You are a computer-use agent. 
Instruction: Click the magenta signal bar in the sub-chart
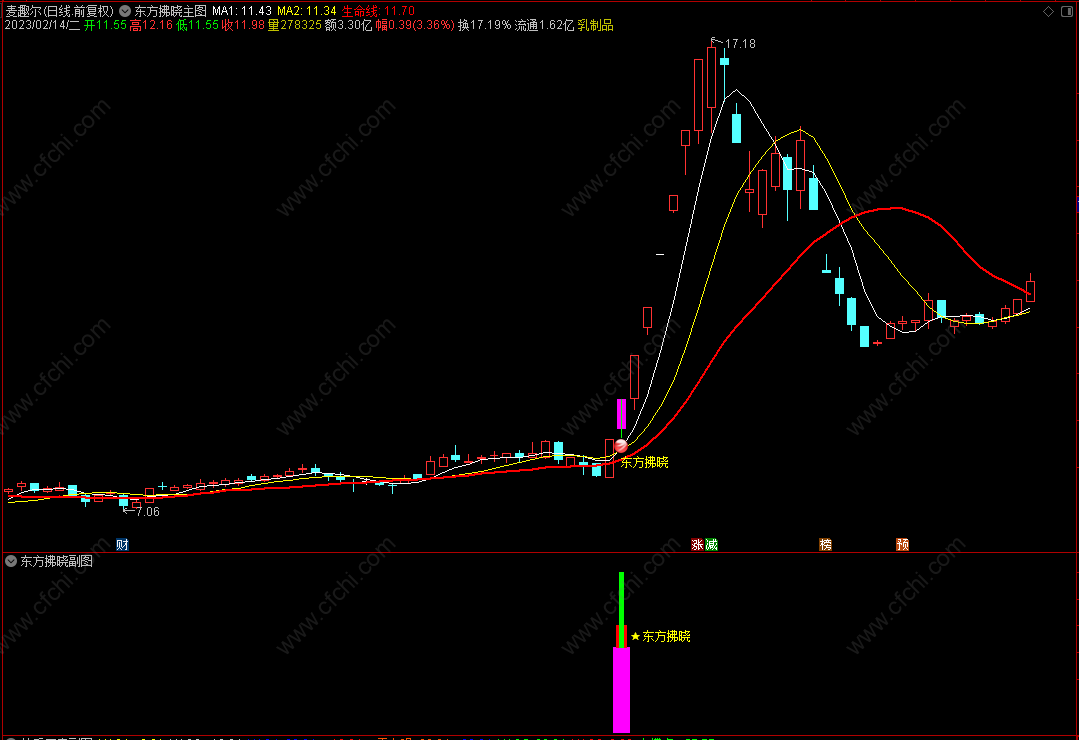[x=621, y=690]
